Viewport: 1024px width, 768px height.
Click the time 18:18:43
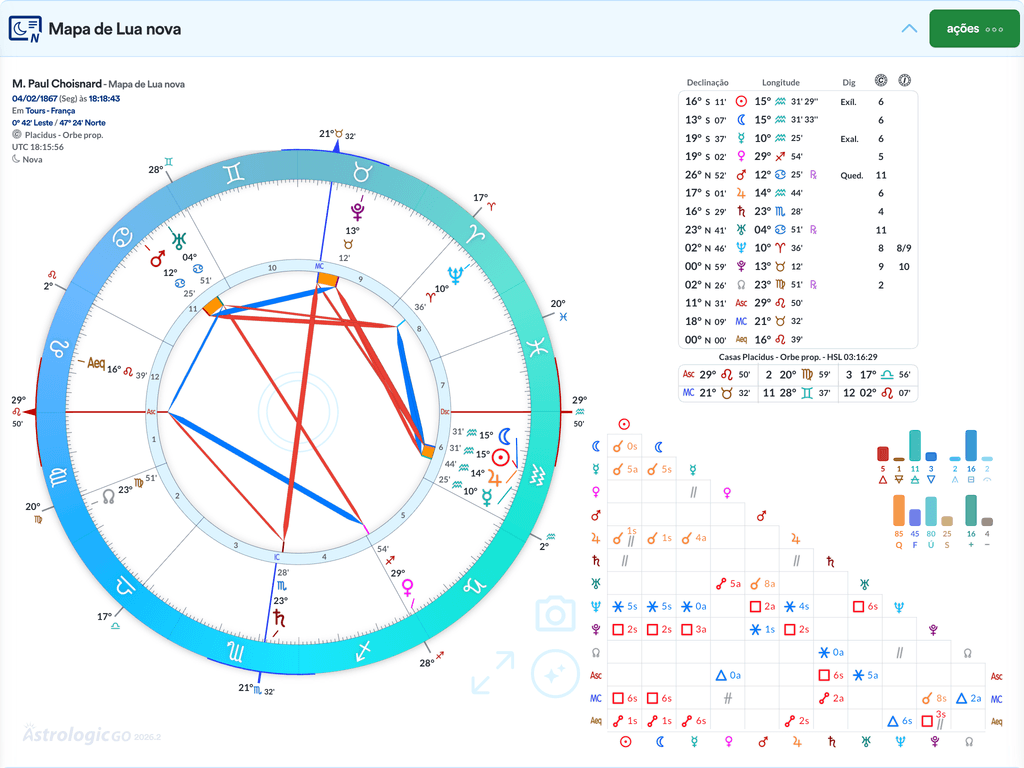tap(104, 99)
